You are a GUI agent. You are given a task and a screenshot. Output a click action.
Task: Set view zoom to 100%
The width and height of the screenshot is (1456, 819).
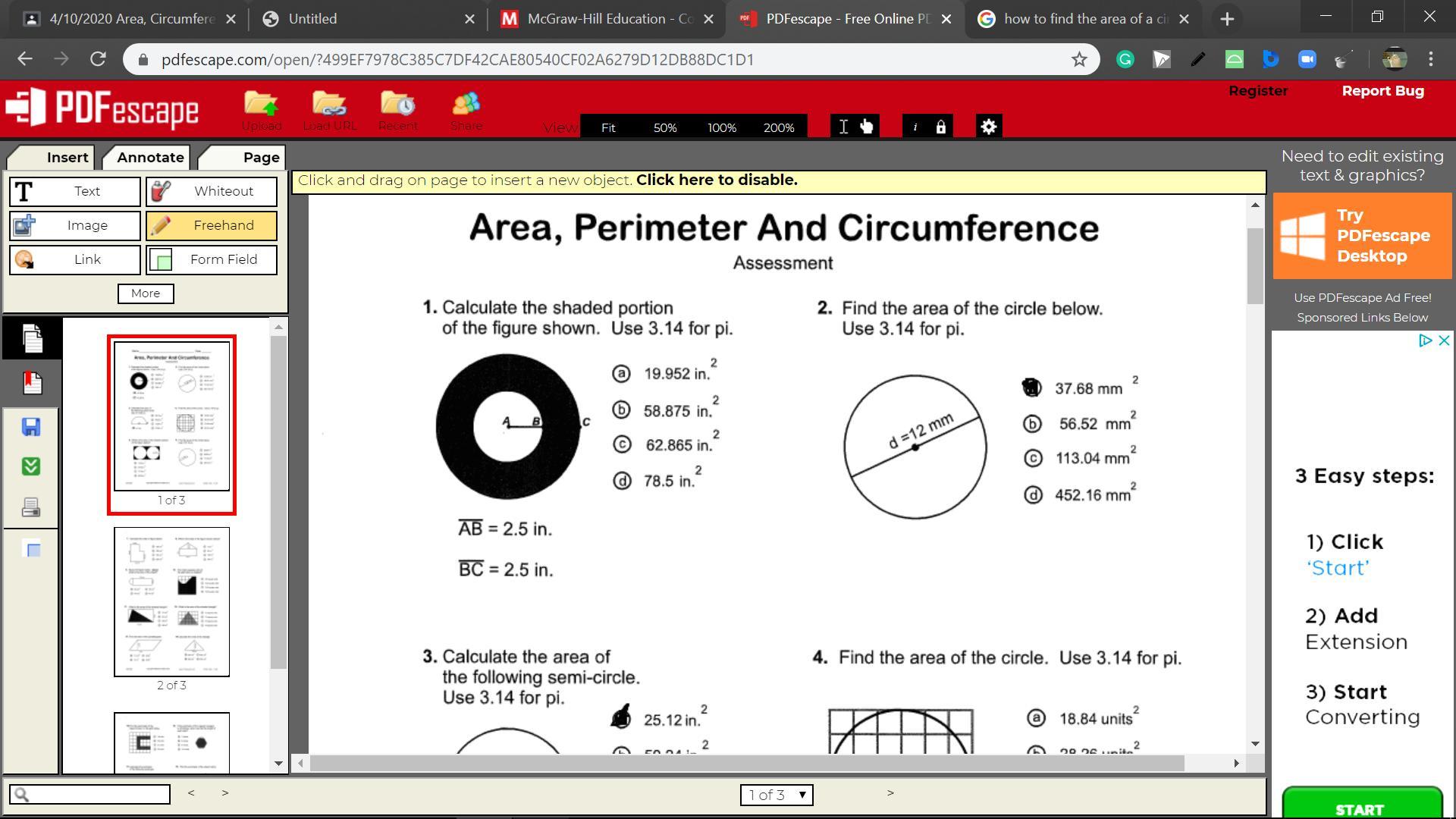click(721, 127)
